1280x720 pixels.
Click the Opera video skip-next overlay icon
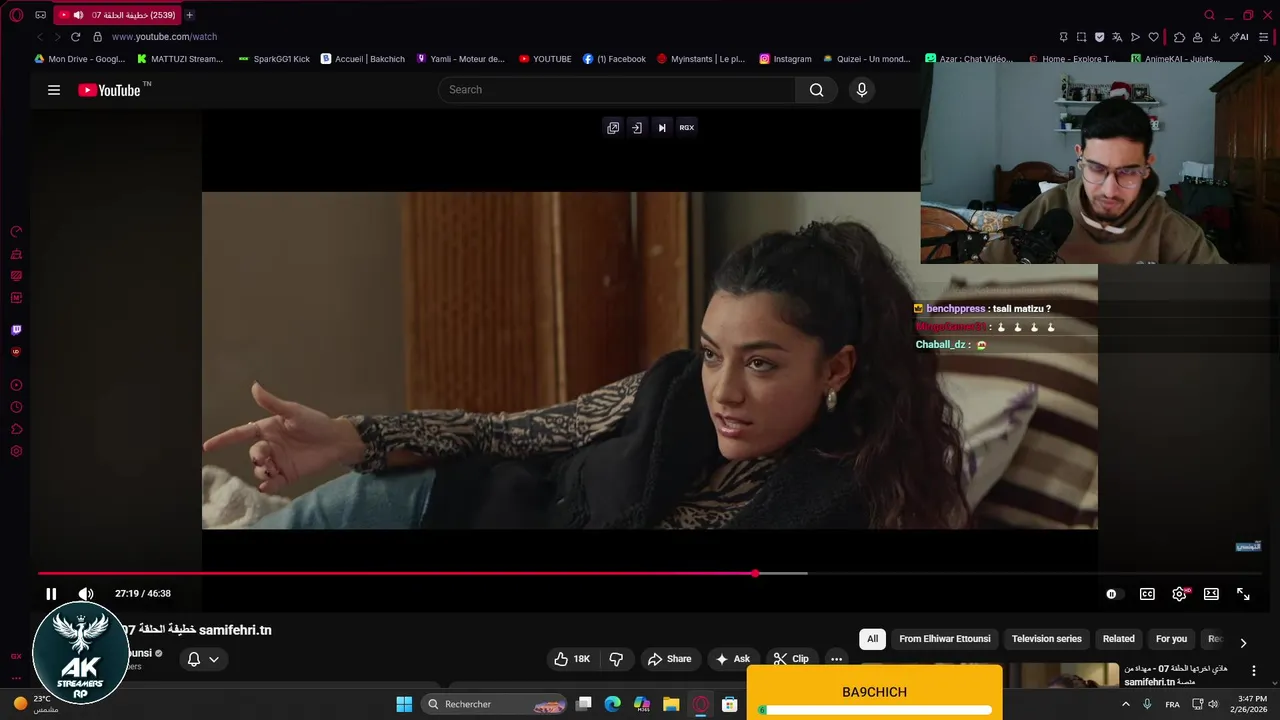[661, 128]
